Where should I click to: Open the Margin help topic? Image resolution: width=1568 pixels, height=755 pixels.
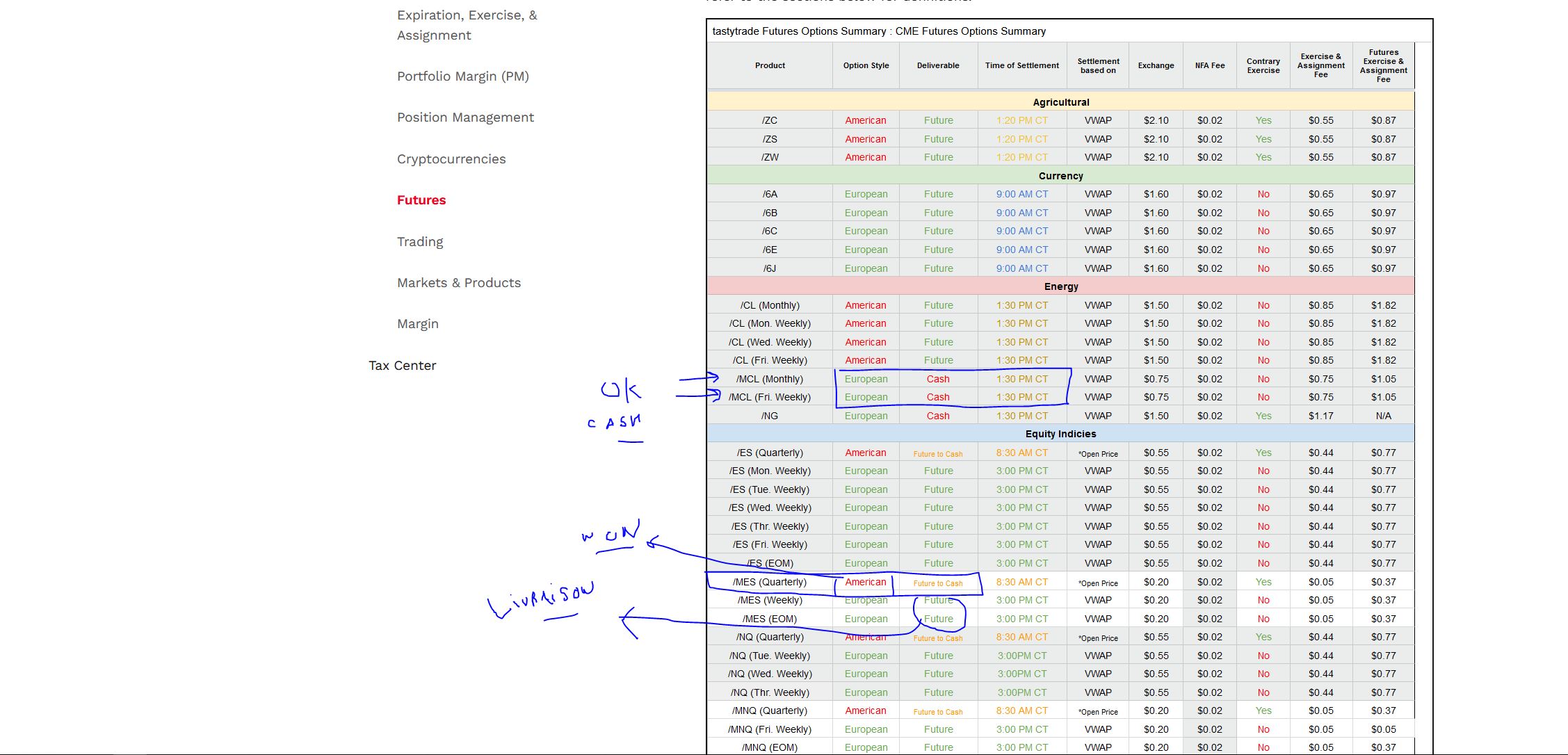coord(417,324)
